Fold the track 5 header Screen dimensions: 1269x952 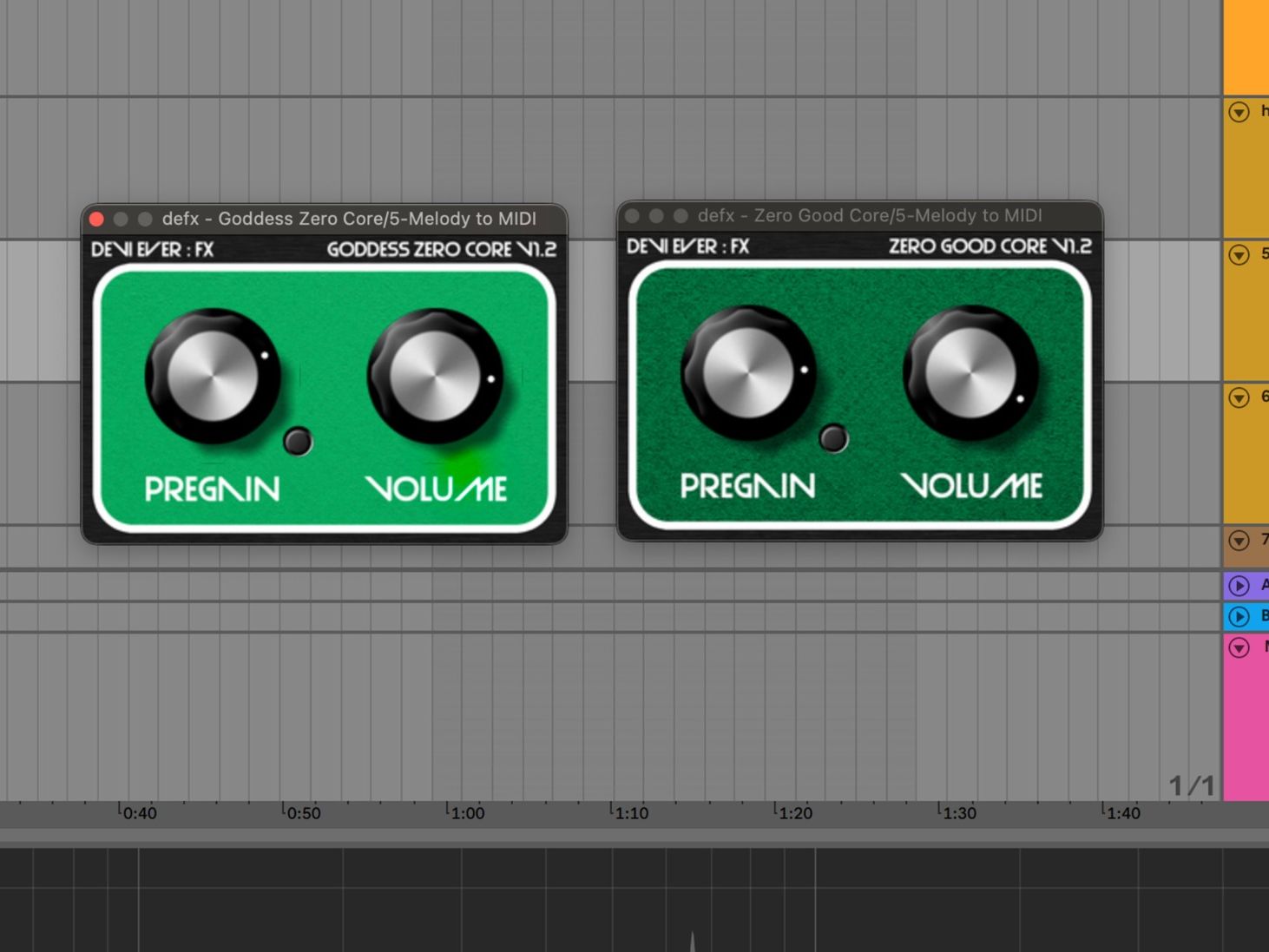(1239, 255)
